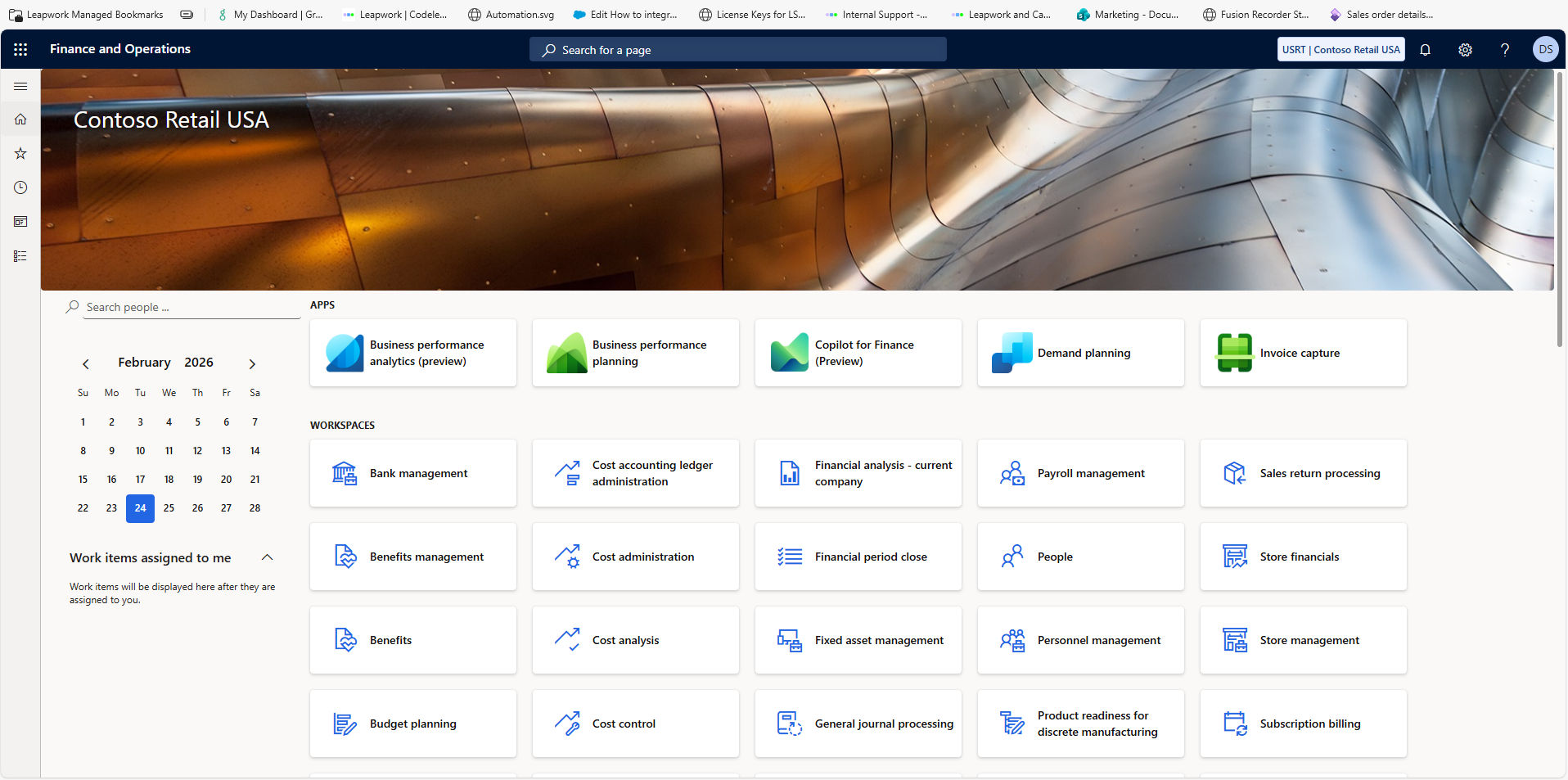Open DS user account avatar

coord(1545,49)
